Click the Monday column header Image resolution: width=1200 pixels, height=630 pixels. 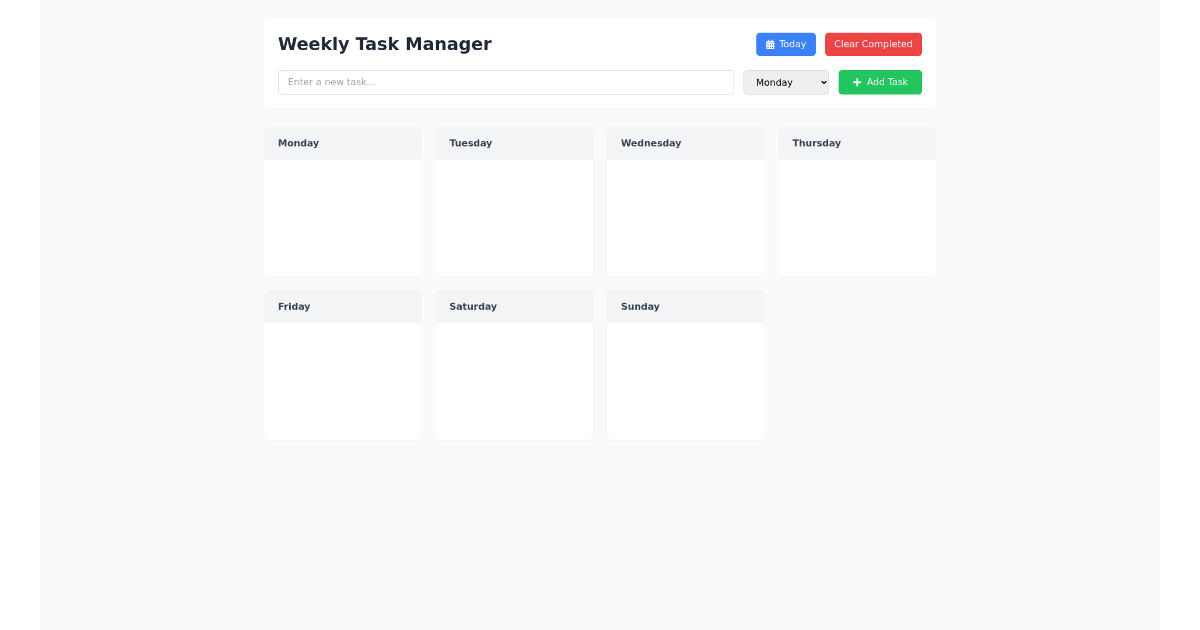coord(343,143)
